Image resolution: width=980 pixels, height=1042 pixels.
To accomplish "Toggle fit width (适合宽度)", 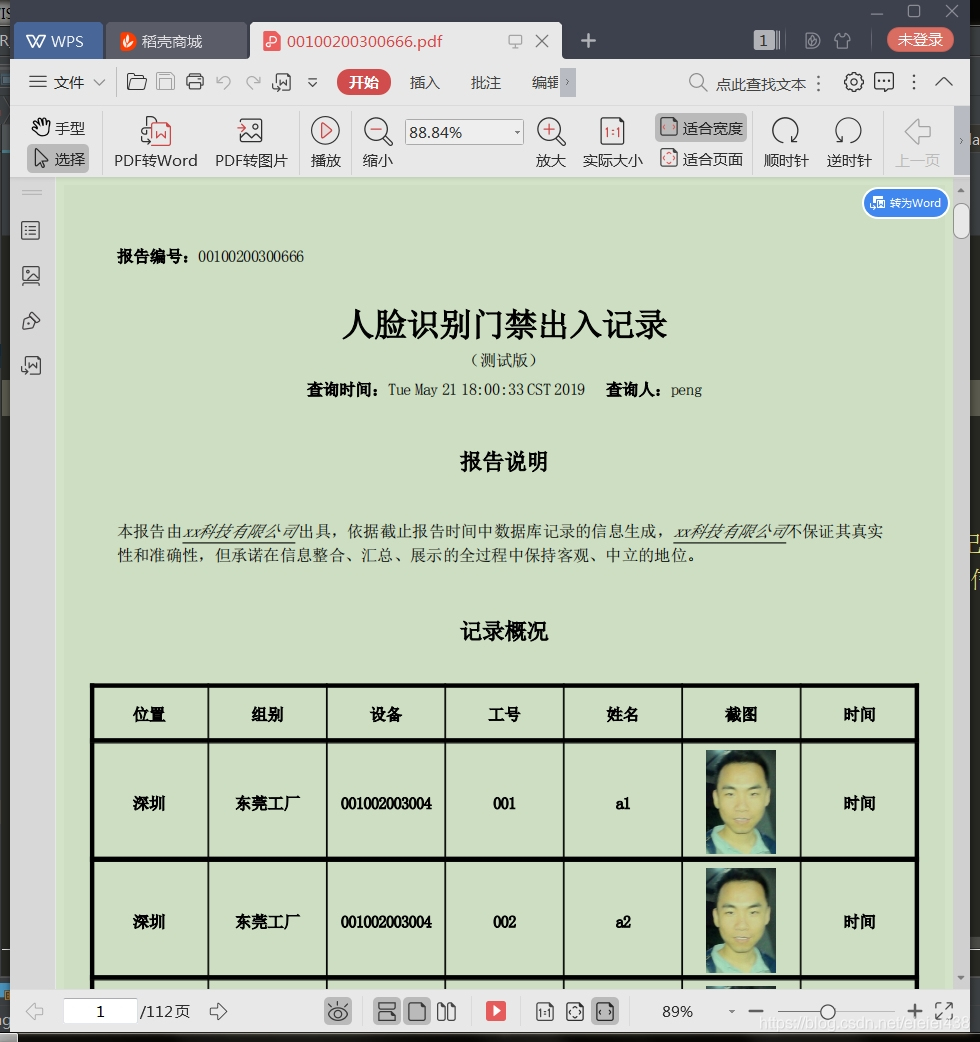I will click(x=702, y=128).
